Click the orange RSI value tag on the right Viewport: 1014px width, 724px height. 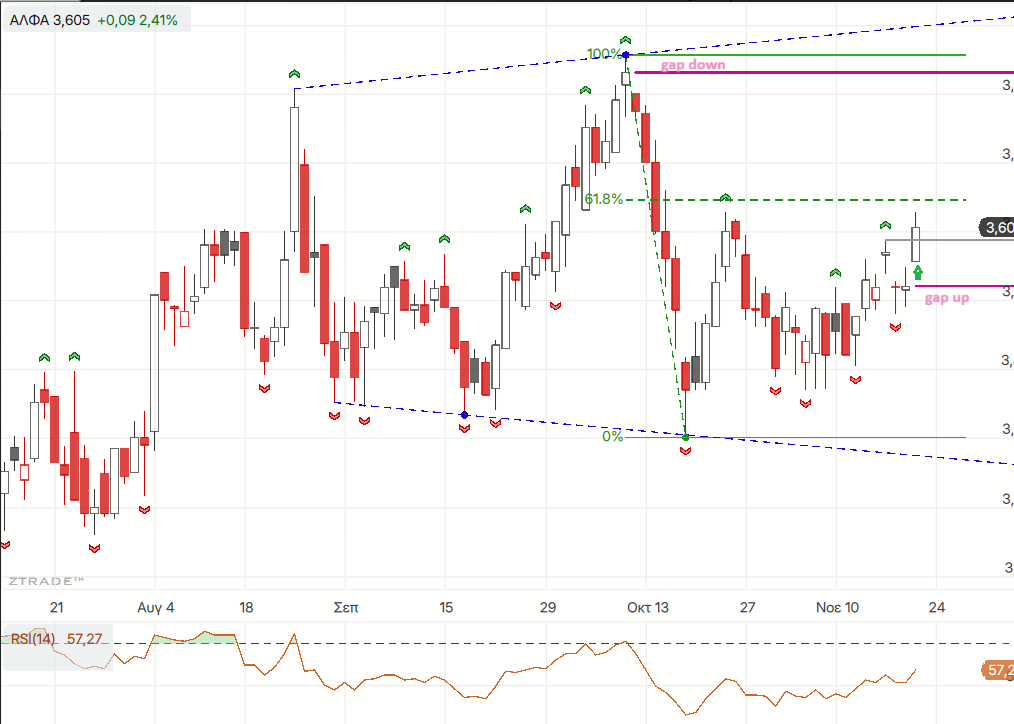[x=996, y=670]
